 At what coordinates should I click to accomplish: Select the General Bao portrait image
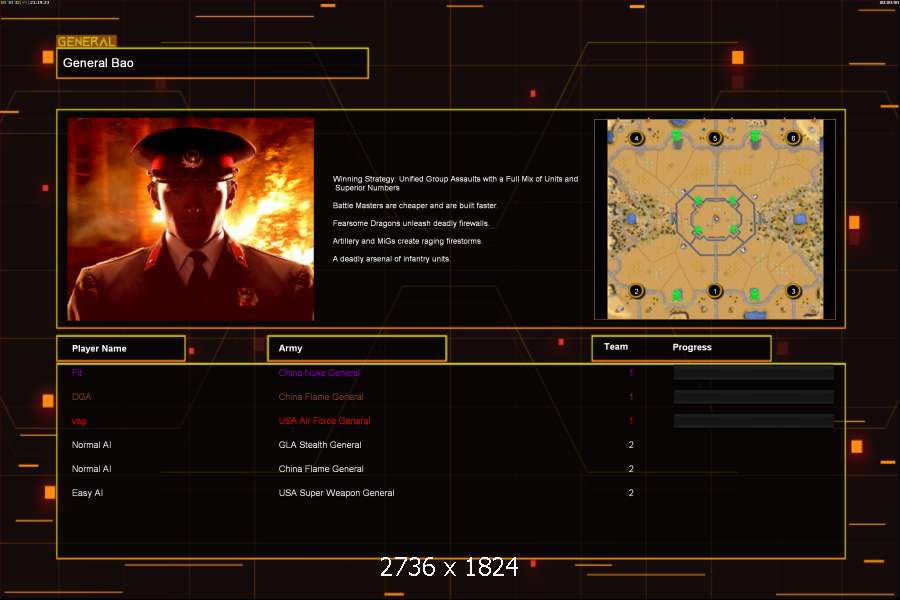(x=191, y=219)
